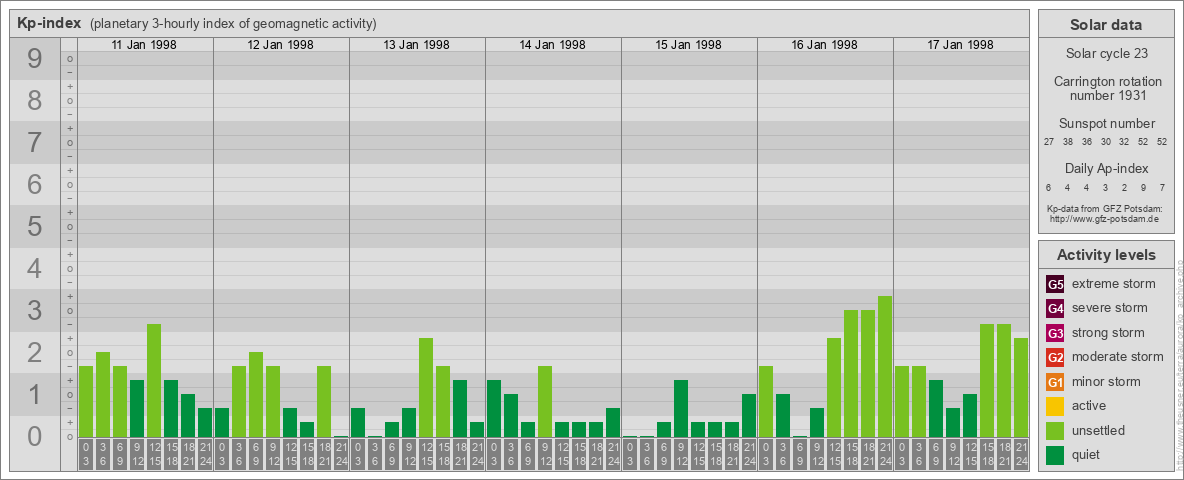Click the Kp scale number 9
Image resolution: width=1184 pixels, height=480 pixels.
[x=34, y=59]
